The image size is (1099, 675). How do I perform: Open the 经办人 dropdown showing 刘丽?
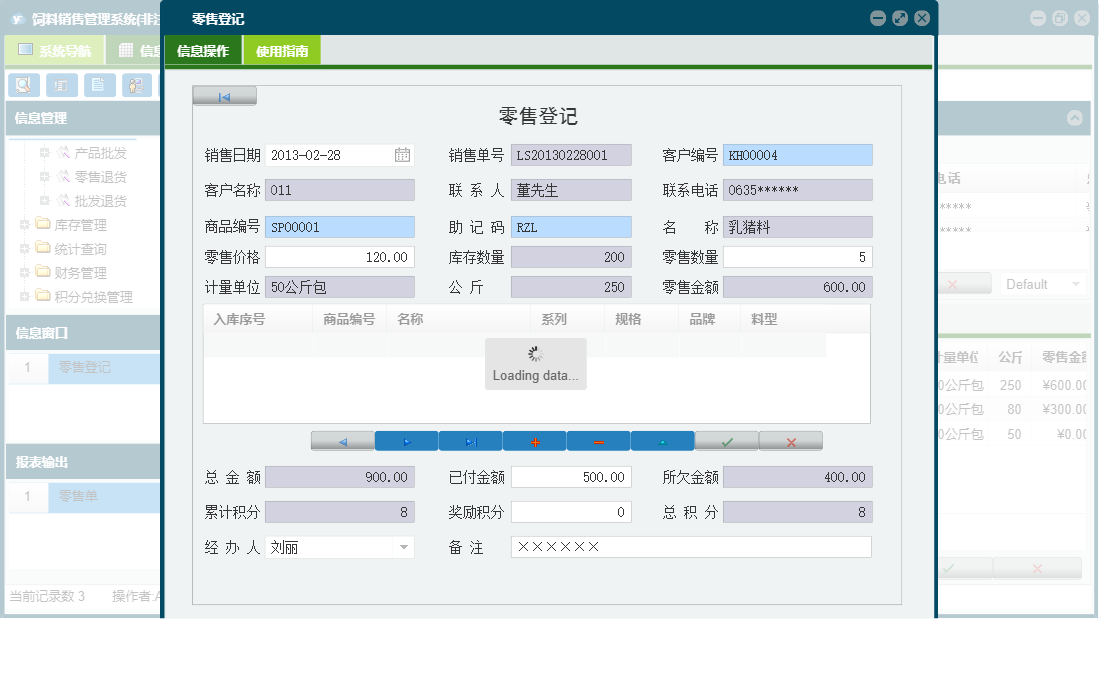click(404, 547)
